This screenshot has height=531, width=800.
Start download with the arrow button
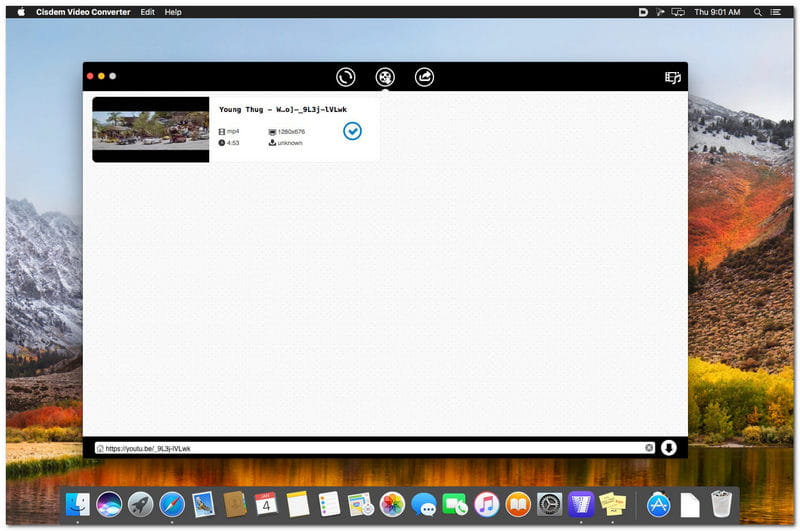coord(669,448)
